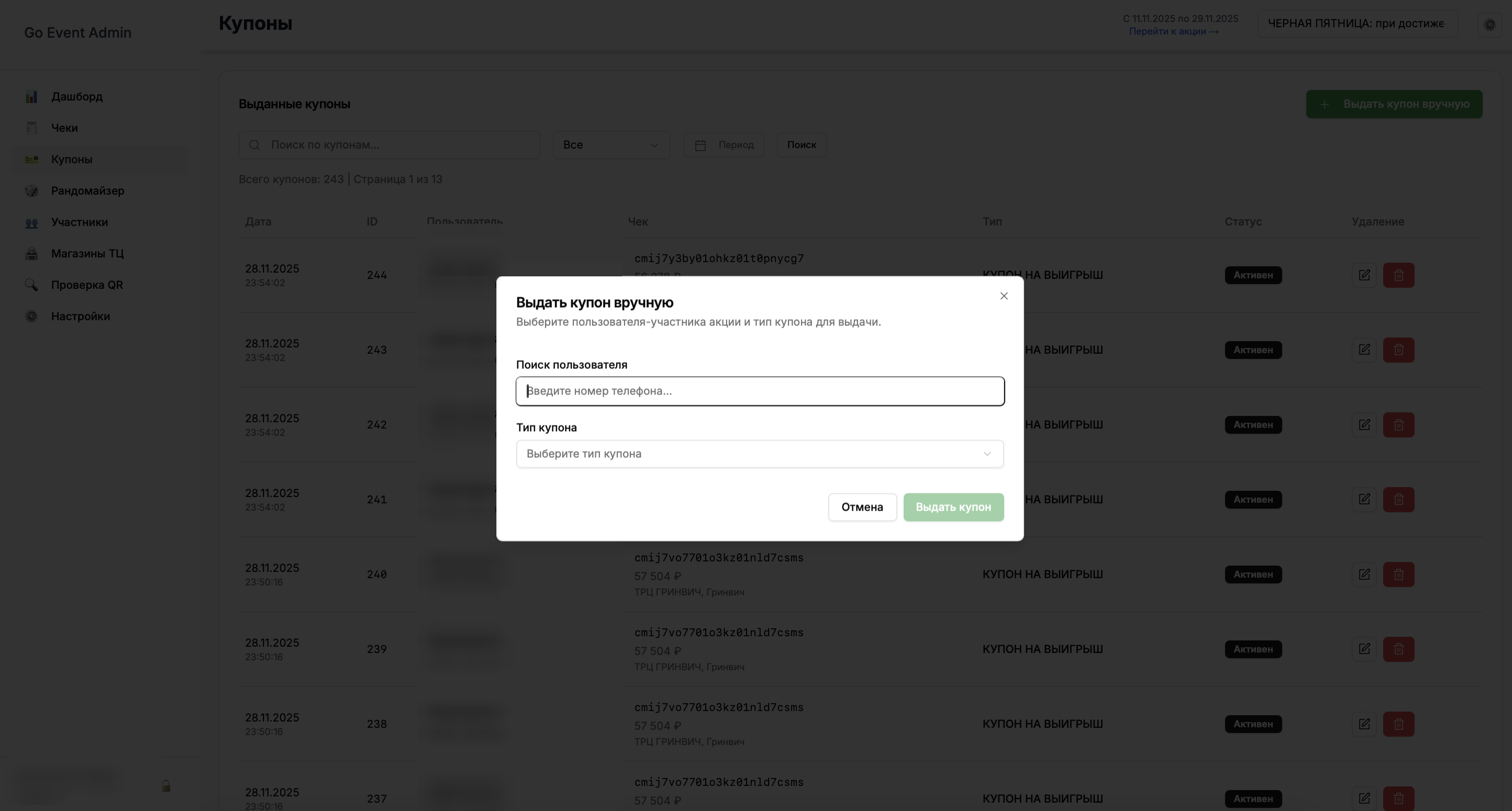Click the Чеки receipt icon
1512x811 pixels.
coord(32,128)
